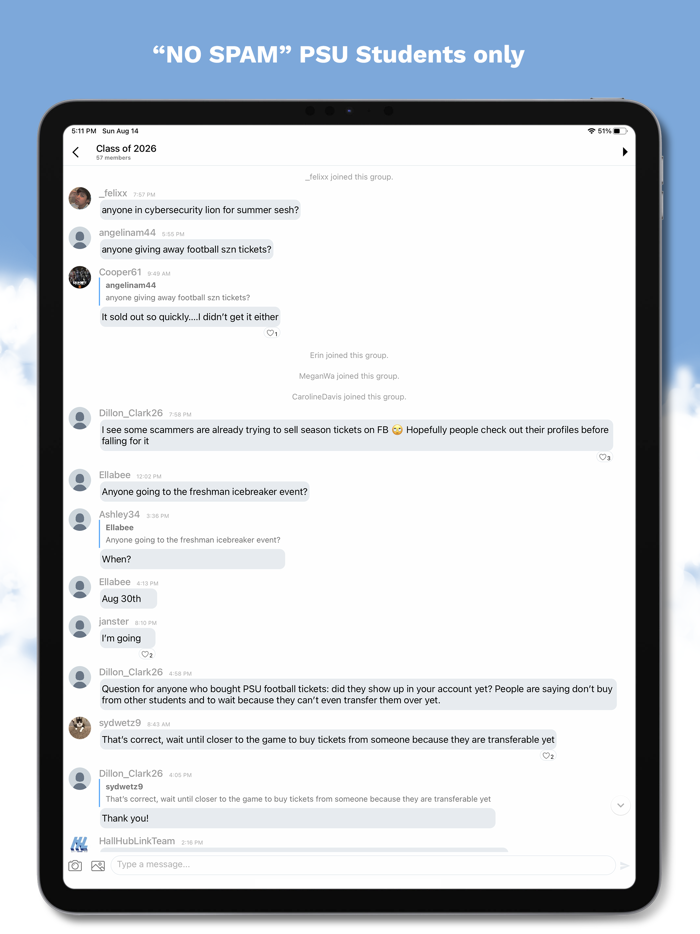Image resolution: width=700 pixels, height=934 pixels.
Task: Jump to latest messages with down chevron
Action: coord(620,805)
